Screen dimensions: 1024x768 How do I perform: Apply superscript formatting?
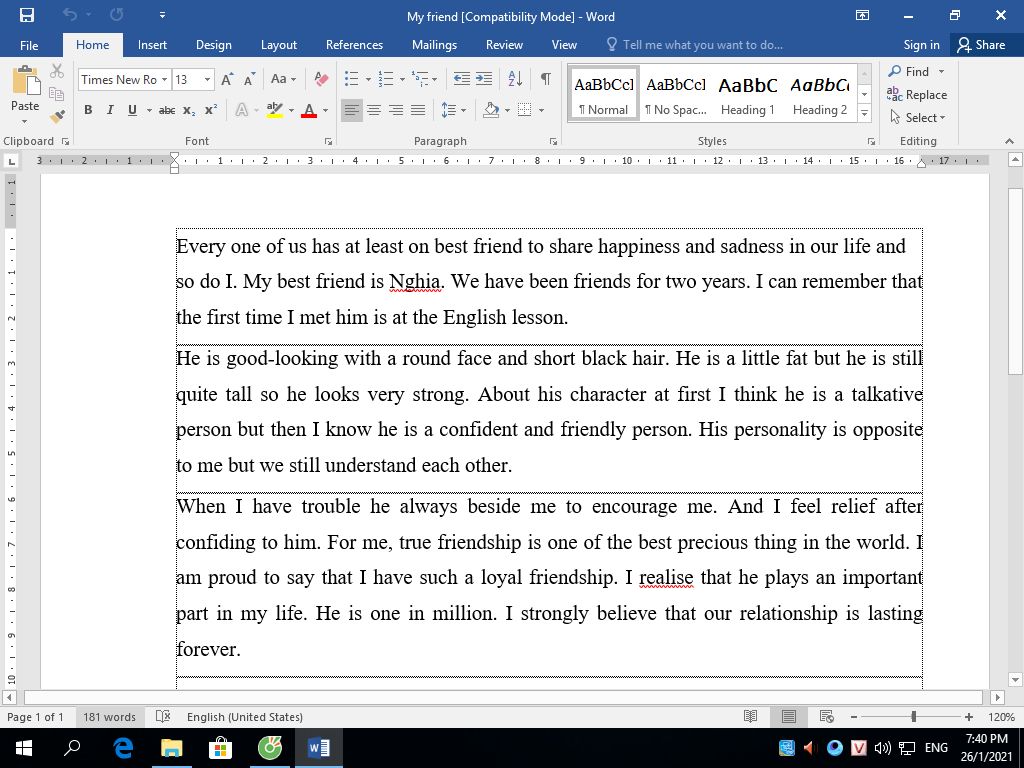coord(210,110)
